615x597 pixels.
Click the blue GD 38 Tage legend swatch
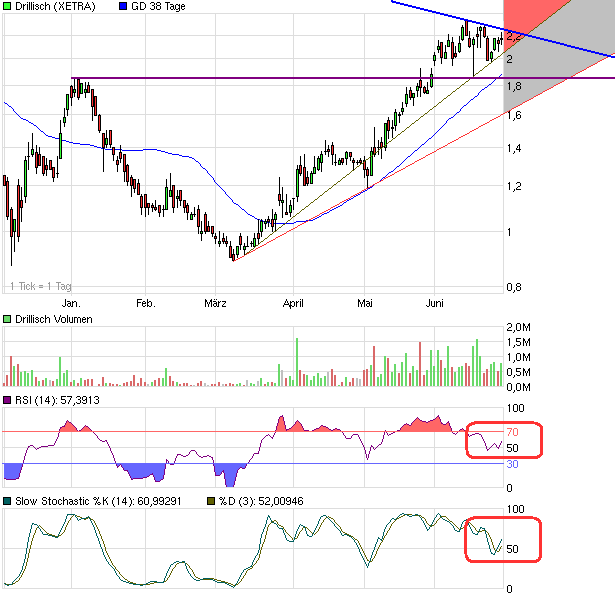[x=123, y=6]
